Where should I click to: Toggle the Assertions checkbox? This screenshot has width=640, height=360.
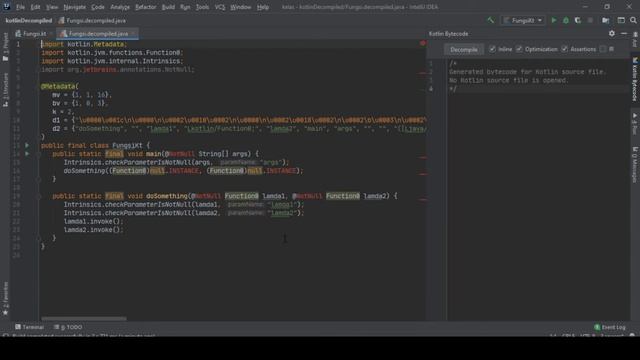pos(564,49)
